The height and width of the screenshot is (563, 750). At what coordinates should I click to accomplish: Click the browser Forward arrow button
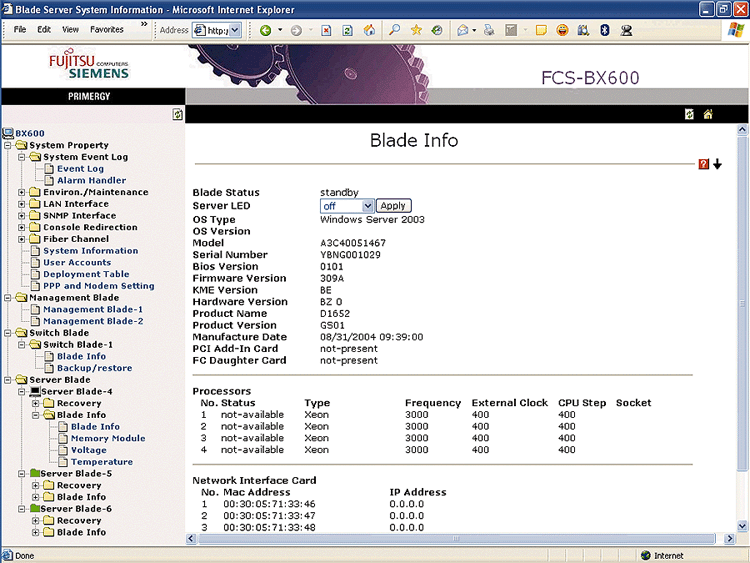(296, 31)
